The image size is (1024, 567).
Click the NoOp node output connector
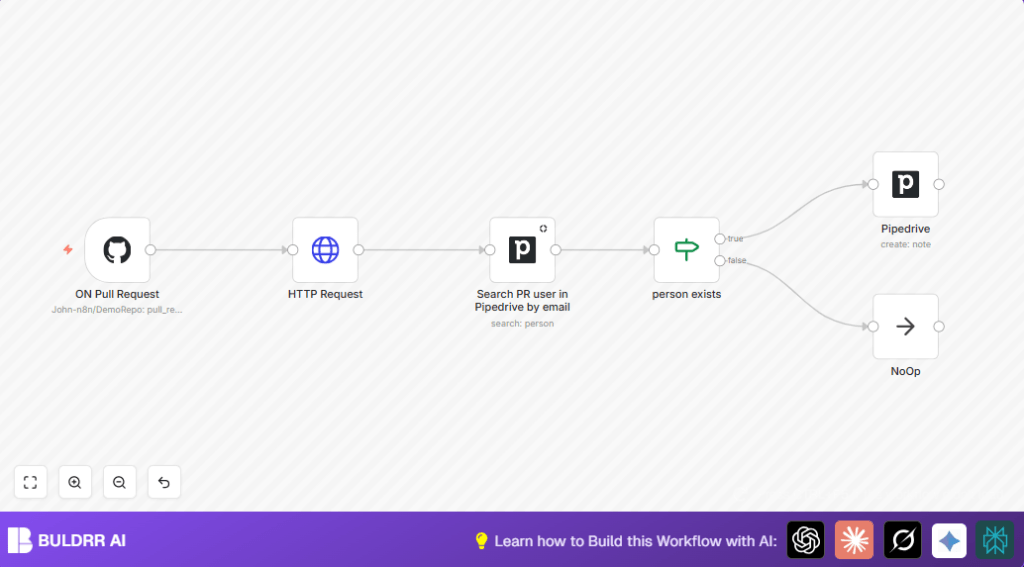(x=939, y=327)
